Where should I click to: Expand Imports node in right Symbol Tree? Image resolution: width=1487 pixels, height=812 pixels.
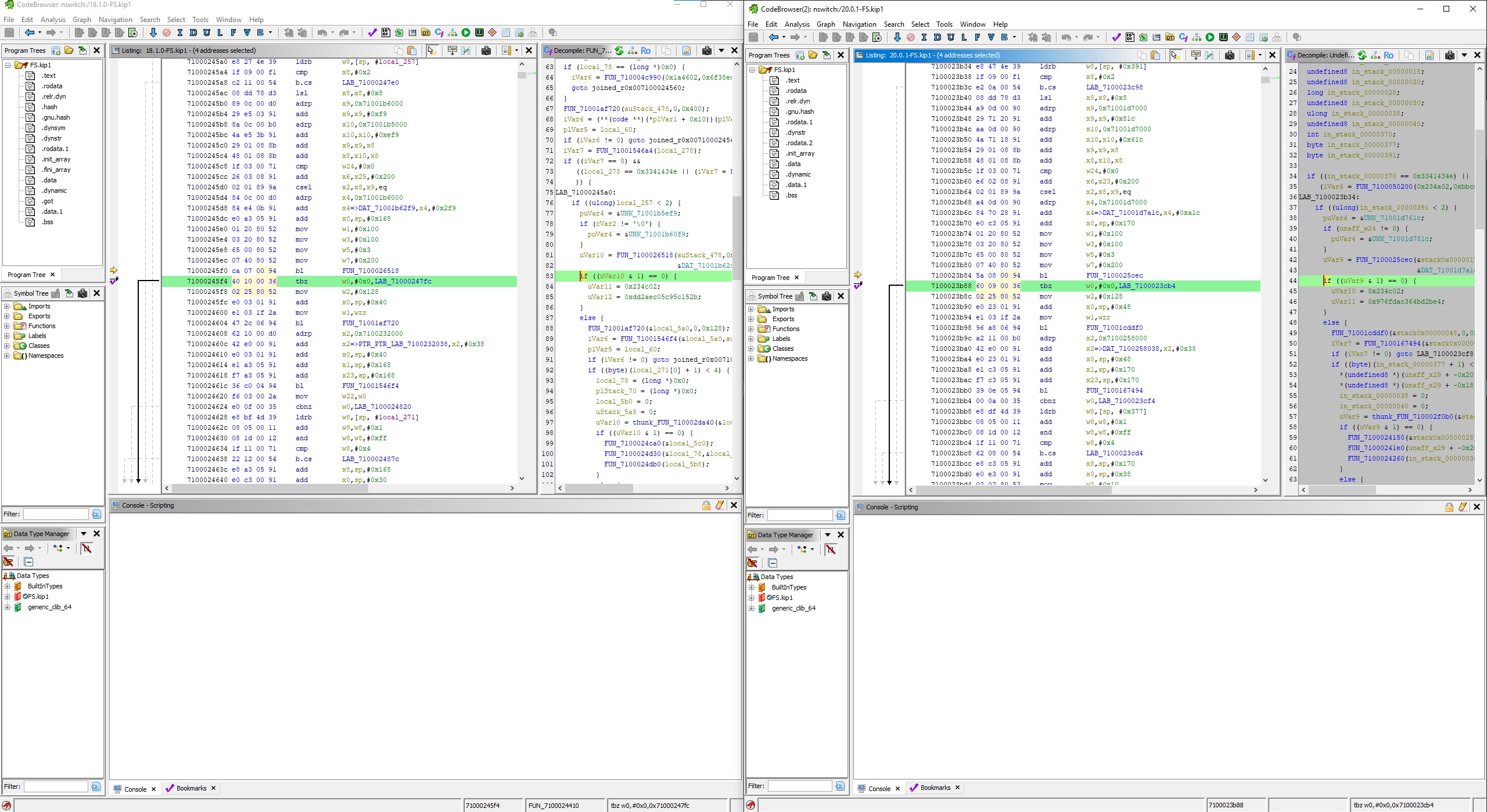tap(751, 309)
